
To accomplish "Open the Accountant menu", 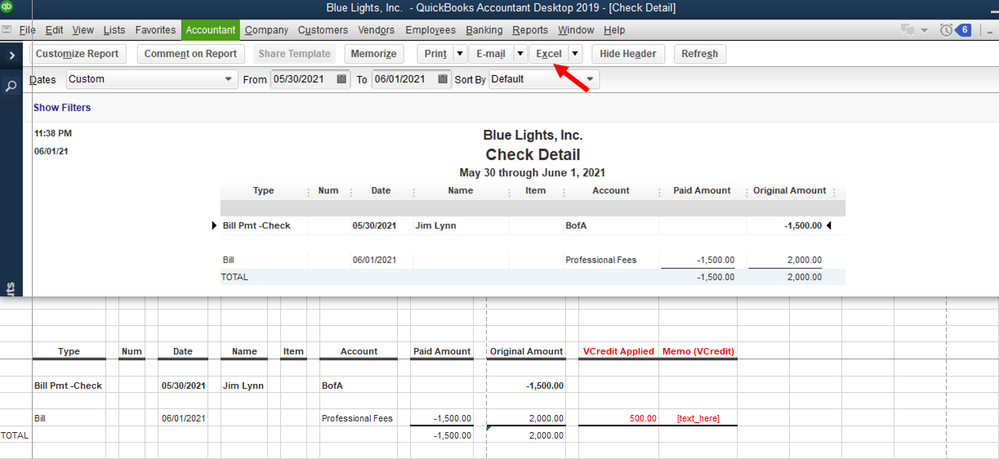I will tap(210, 30).
